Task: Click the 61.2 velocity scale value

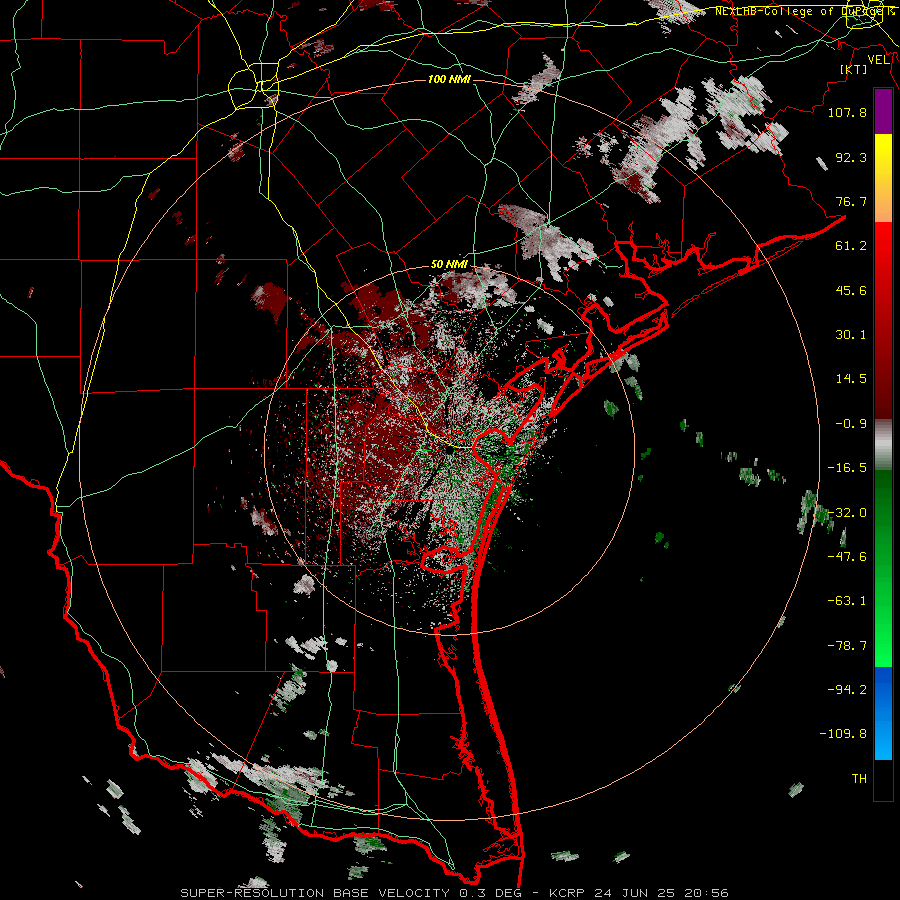Action: click(x=851, y=245)
